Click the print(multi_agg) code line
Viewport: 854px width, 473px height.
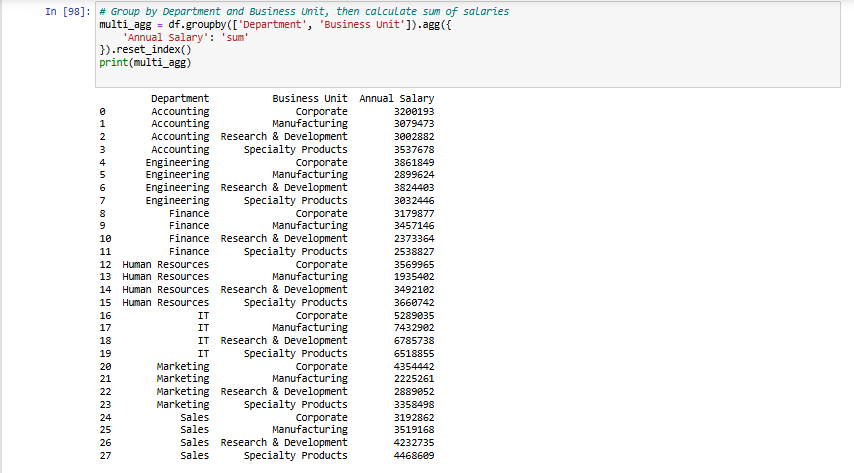click(145, 63)
